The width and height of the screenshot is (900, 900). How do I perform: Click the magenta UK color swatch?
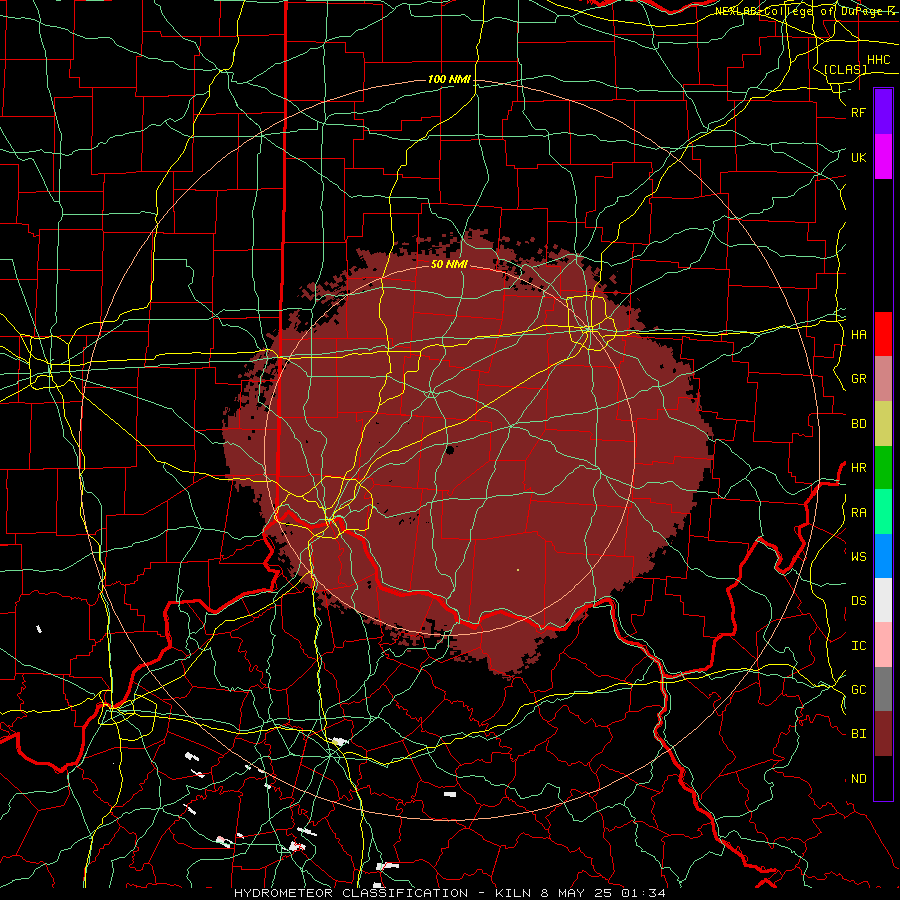[x=883, y=157]
